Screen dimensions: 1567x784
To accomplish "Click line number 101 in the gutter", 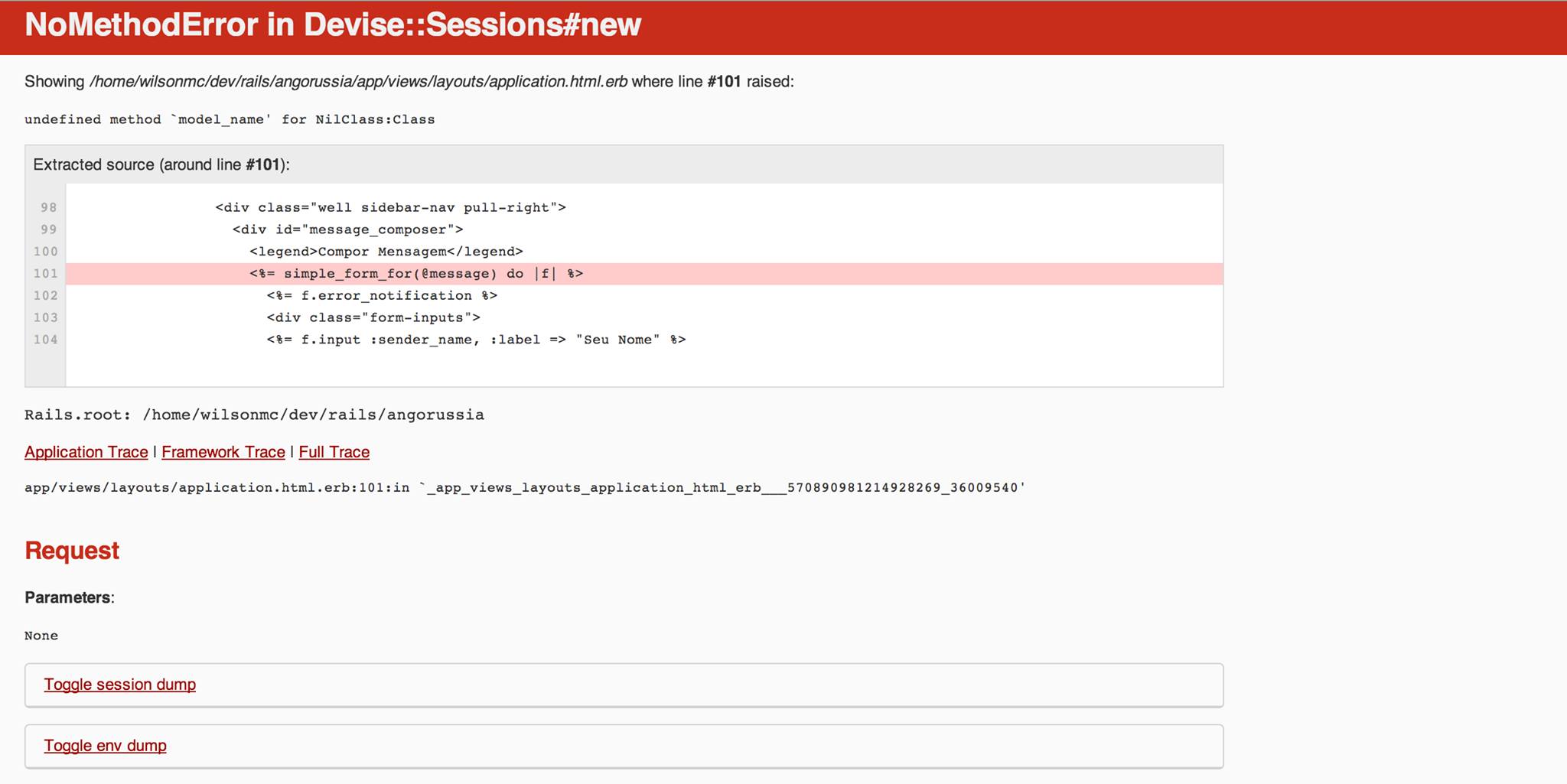I will tap(45, 274).
